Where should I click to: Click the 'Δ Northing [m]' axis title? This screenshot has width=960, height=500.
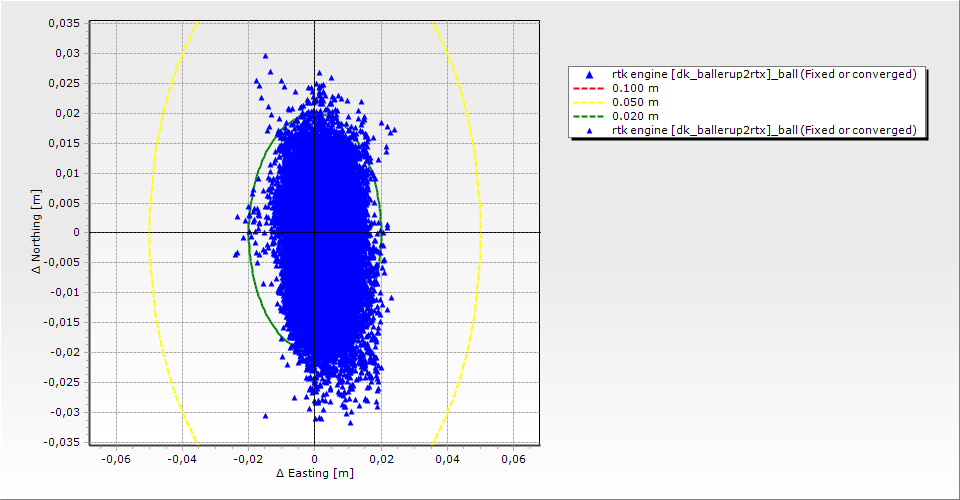(x=37, y=231)
